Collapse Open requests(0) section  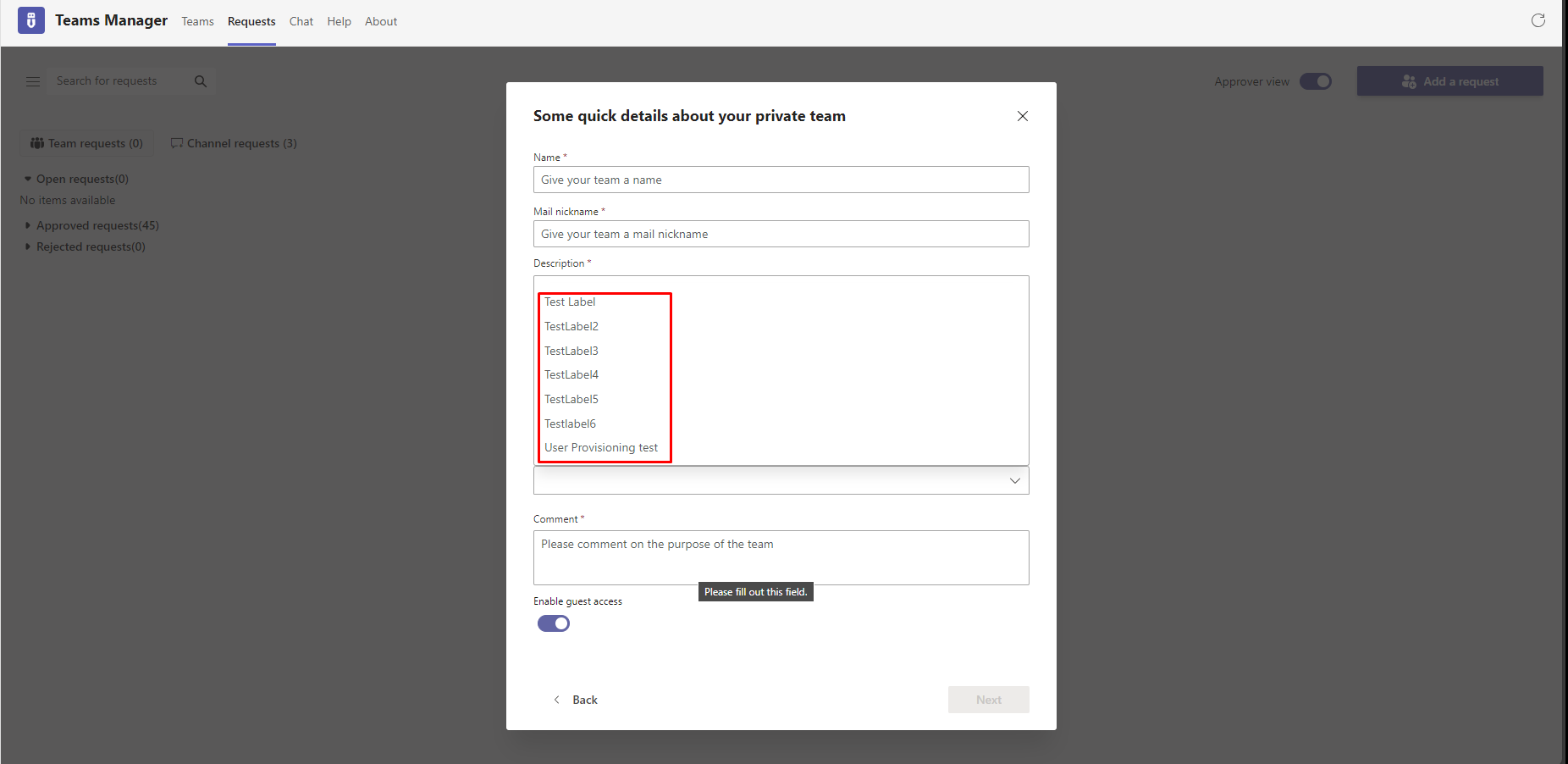(77, 179)
